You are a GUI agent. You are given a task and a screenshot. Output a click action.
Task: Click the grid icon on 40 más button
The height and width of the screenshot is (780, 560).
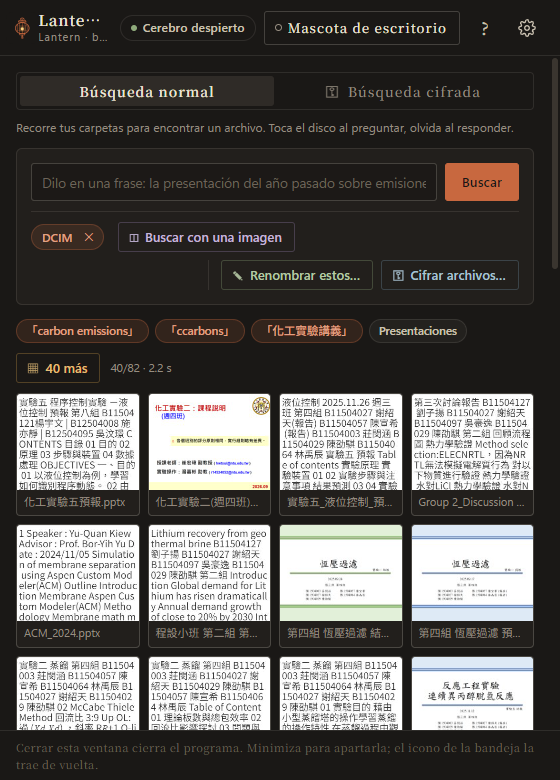click(33, 368)
